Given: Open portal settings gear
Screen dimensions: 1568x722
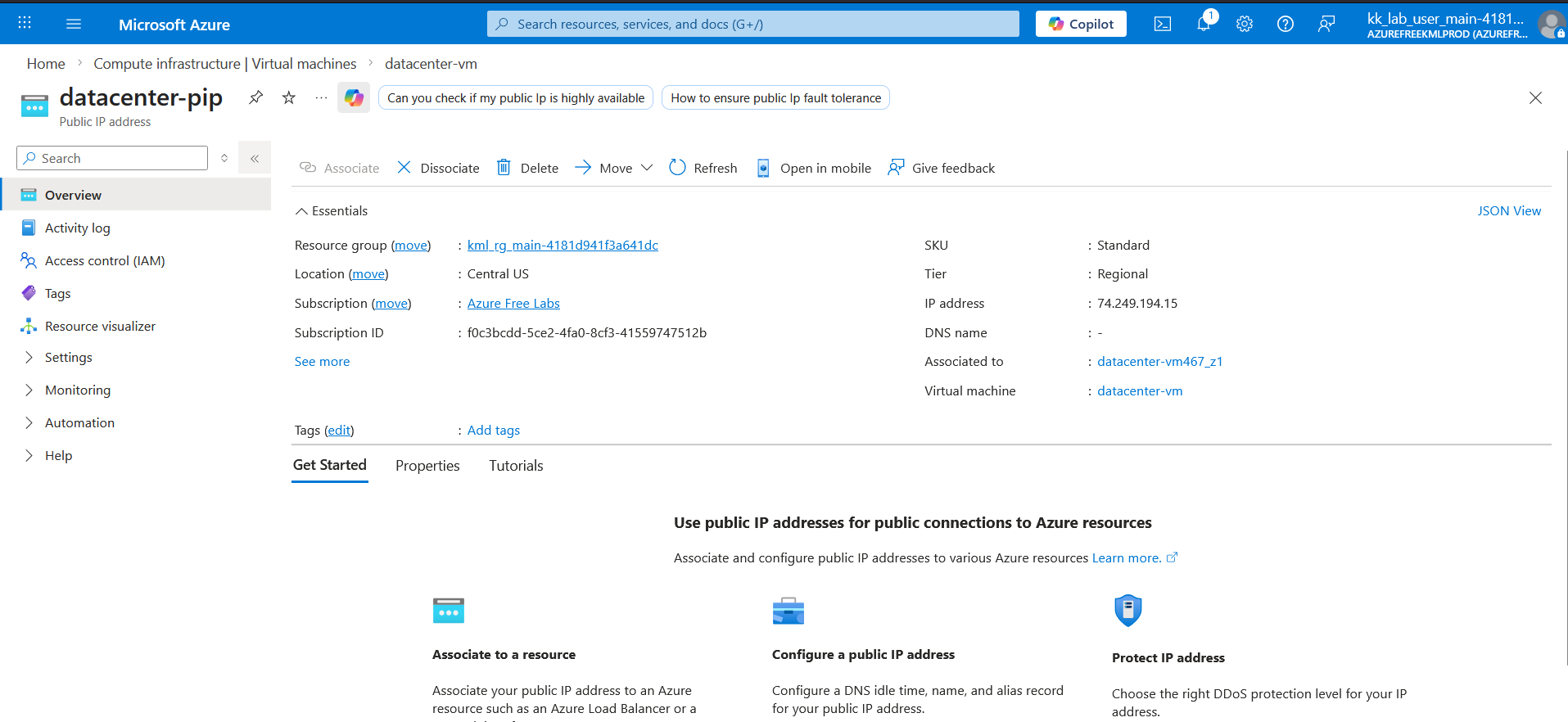Looking at the screenshot, I should click(x=1245, y=24).
